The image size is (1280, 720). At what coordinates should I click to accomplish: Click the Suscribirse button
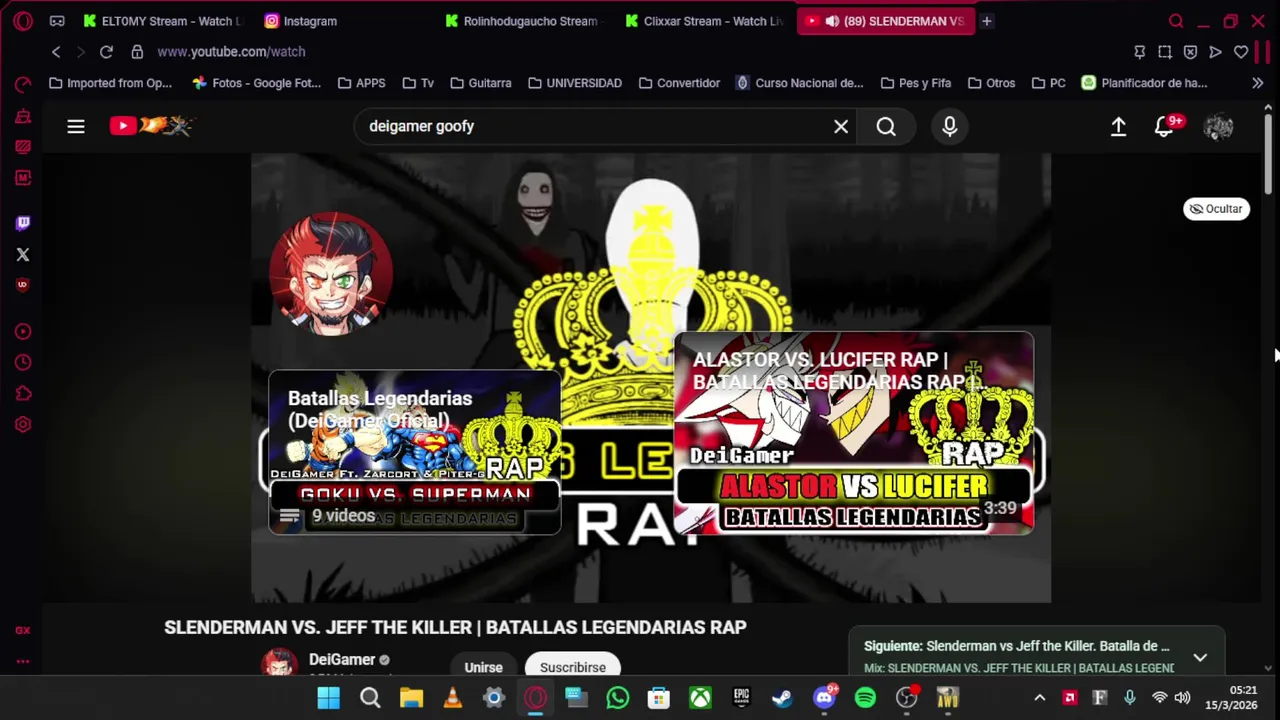(573, 667)
